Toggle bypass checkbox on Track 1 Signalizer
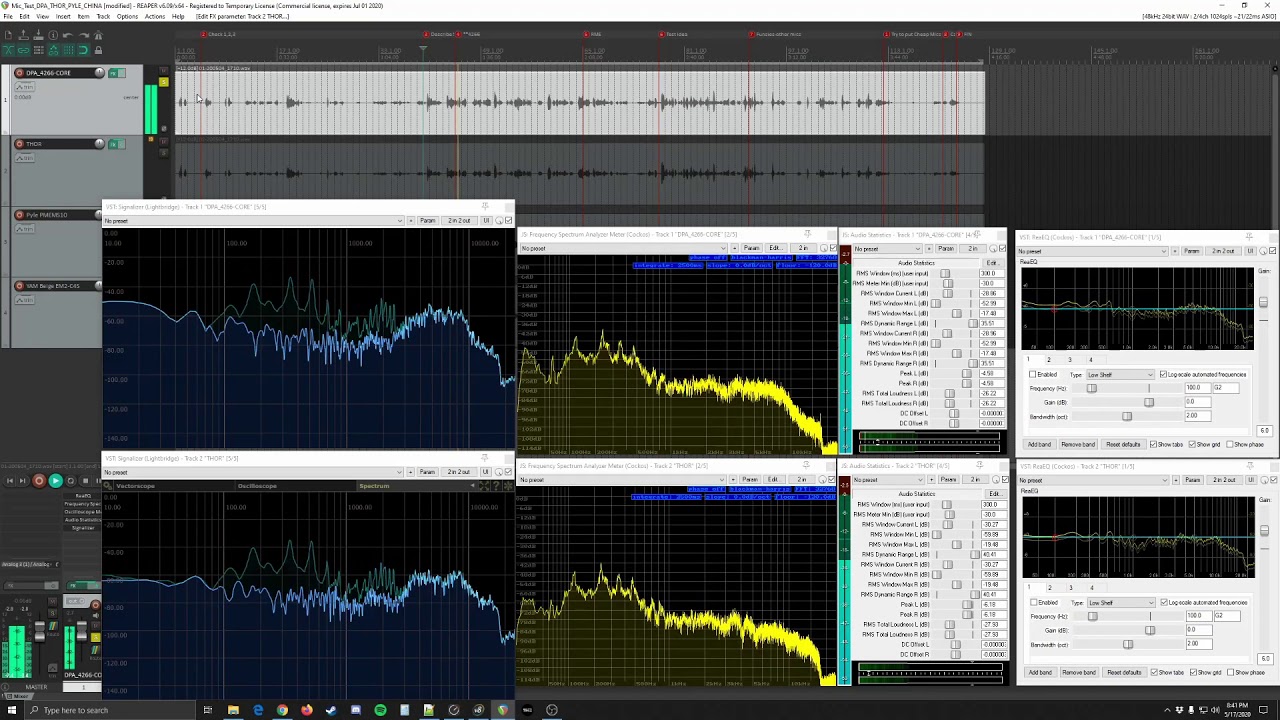 pos(508,220)
